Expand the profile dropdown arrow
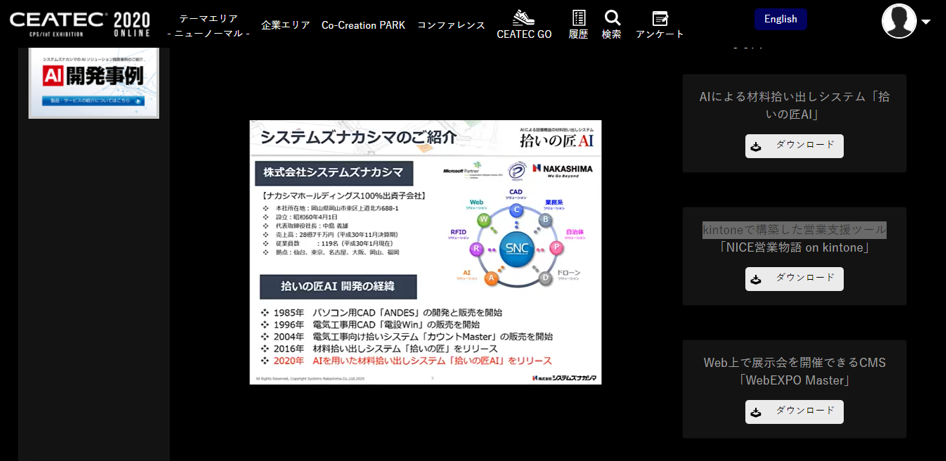946x461 pixels. [x=926, y=22]
